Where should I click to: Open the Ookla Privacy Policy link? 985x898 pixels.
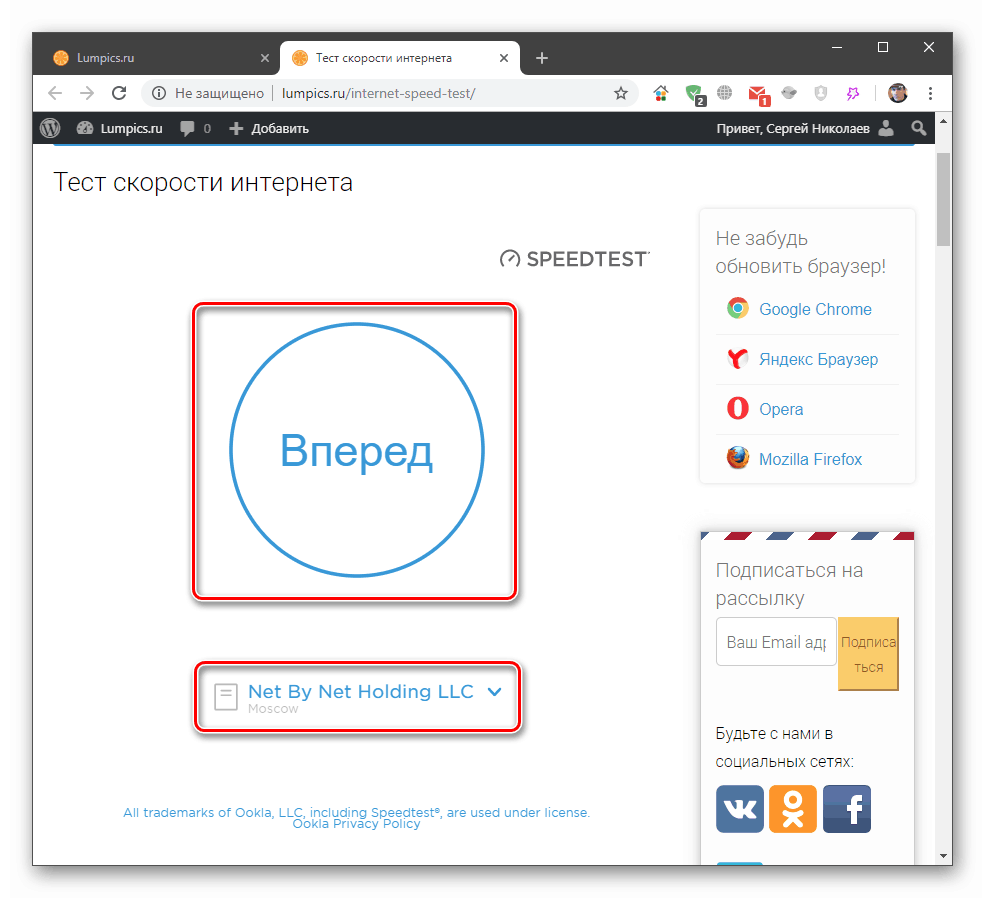356,824
